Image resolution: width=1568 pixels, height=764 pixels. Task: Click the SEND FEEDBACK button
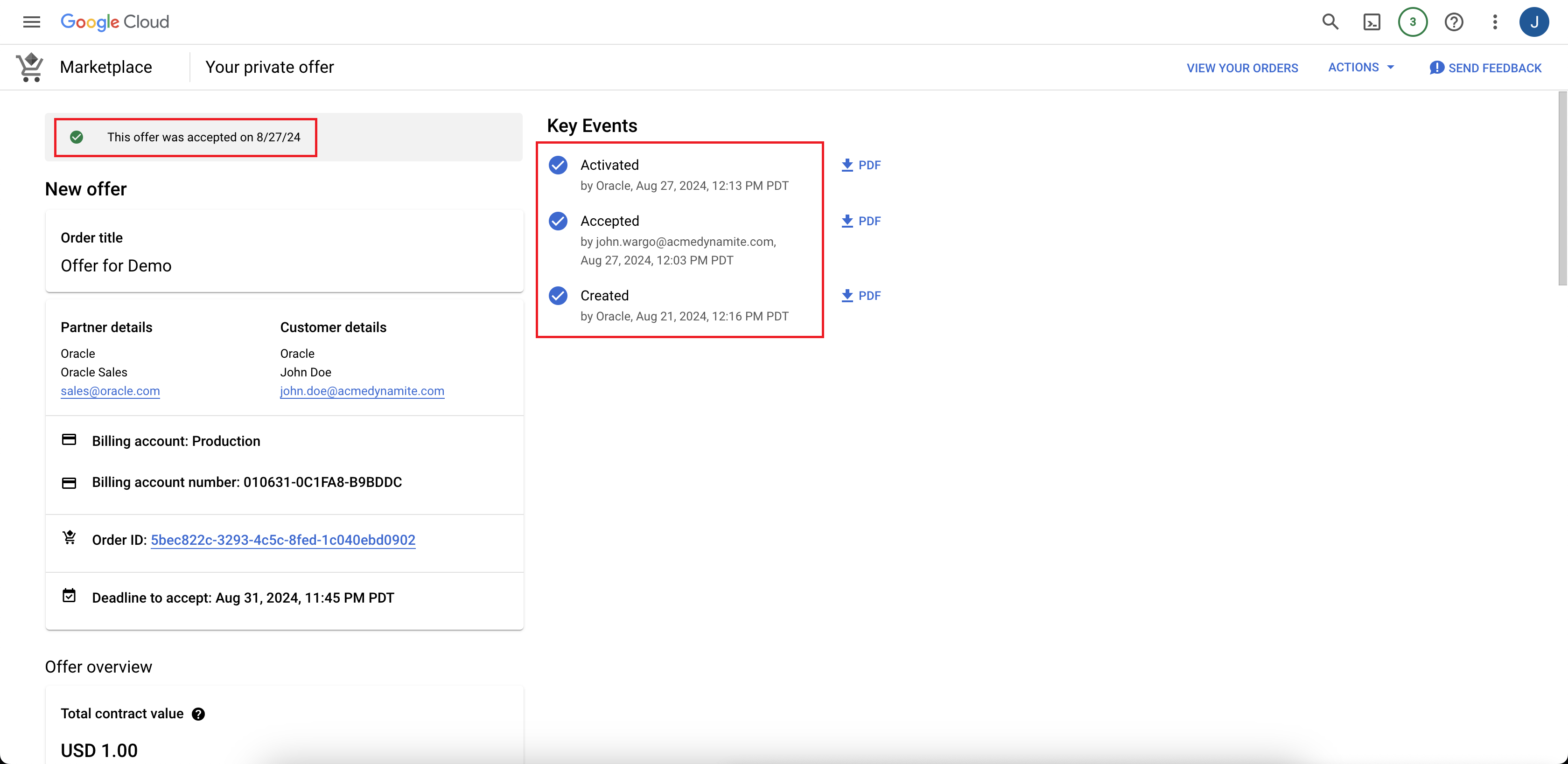(x=1486, y=68)
